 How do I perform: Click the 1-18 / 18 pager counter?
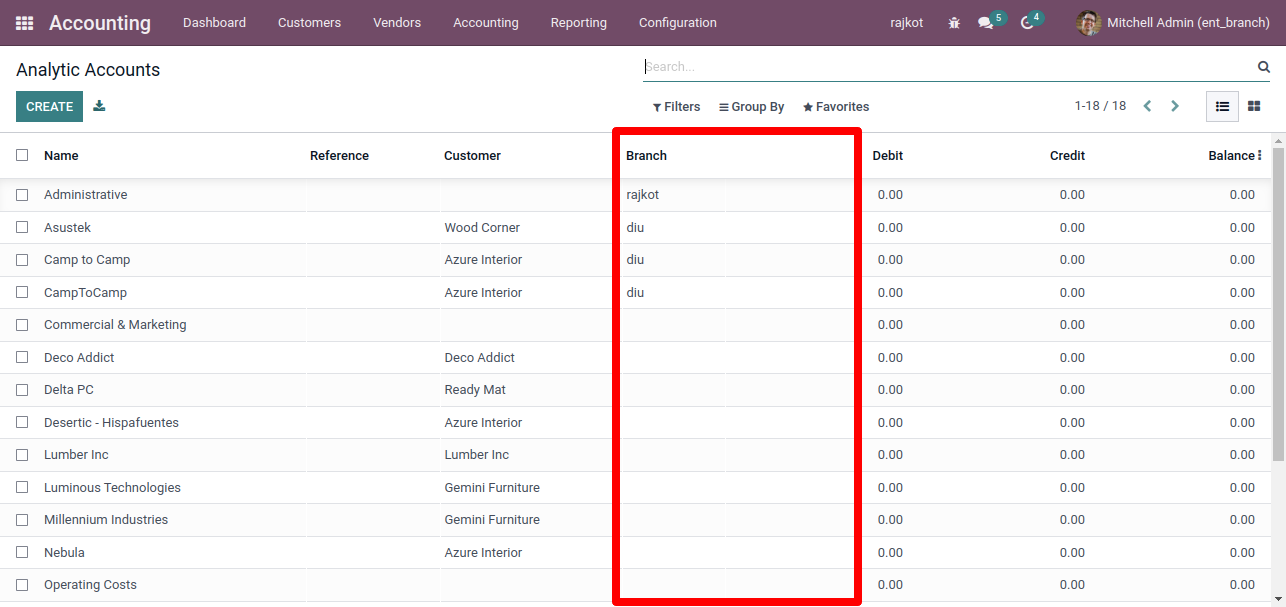coord(1100,106)
